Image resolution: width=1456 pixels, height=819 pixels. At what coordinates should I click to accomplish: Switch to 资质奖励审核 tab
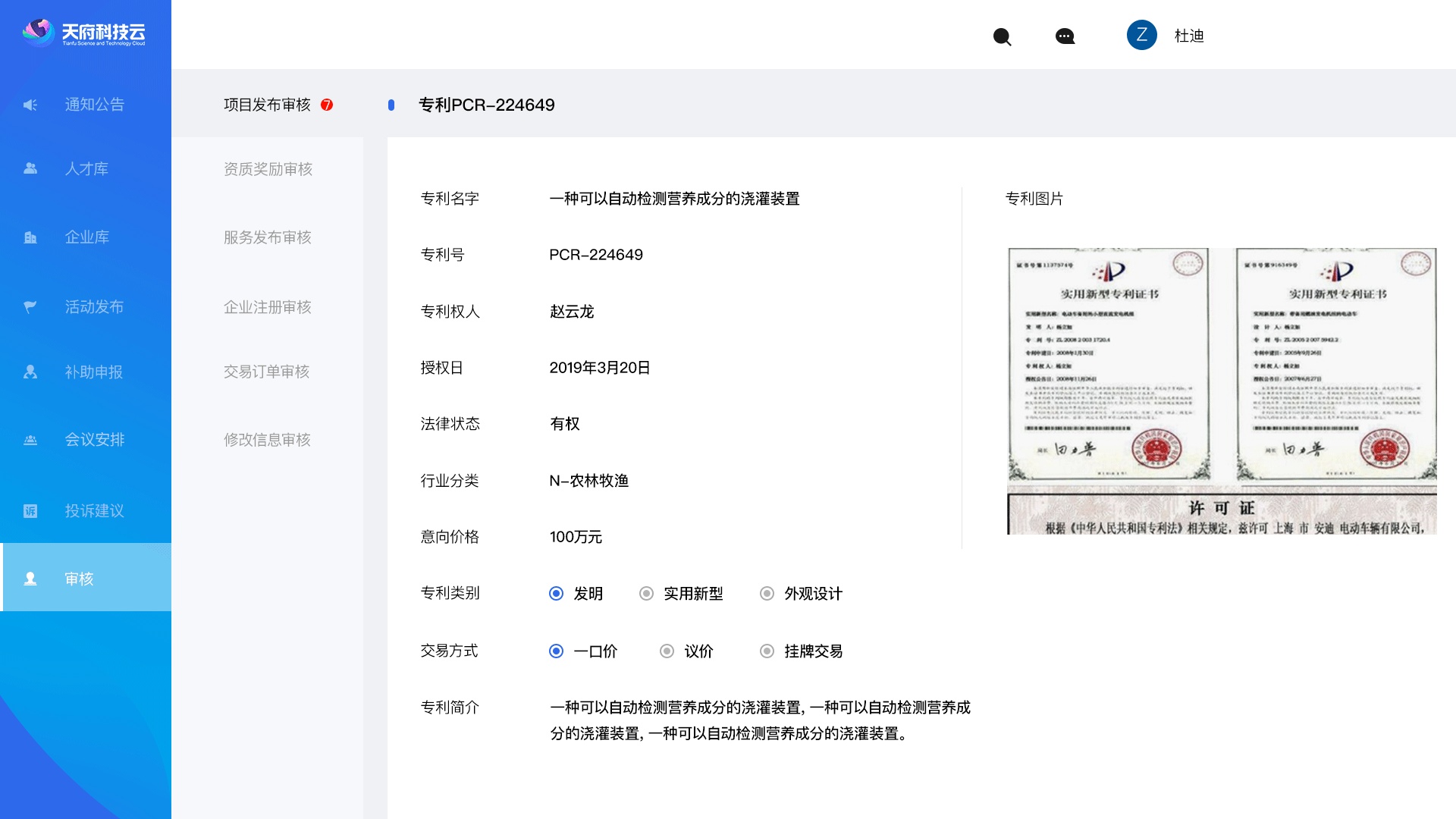tap(268, 169)
